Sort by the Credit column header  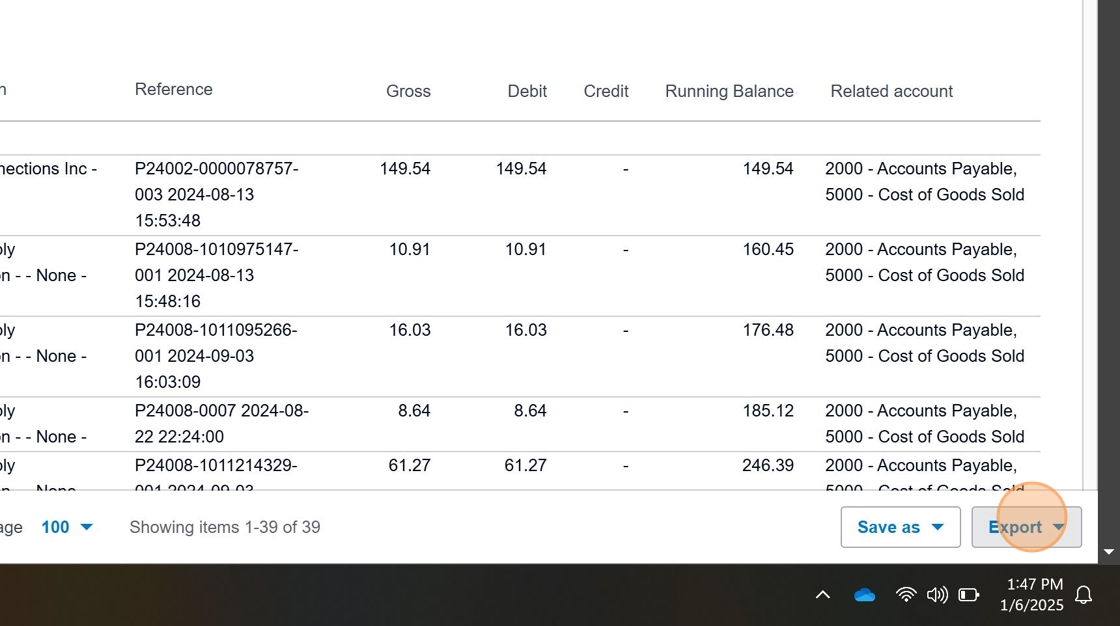point(606,91)
